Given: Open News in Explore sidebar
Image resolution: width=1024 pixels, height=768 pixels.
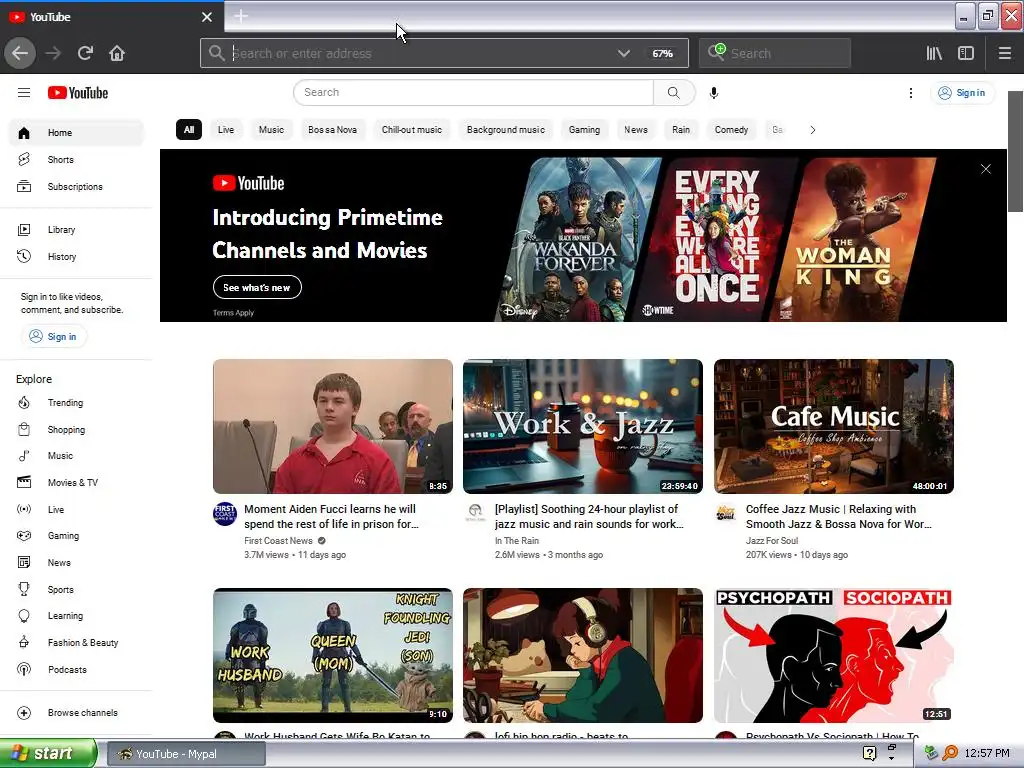Looking at the screenshot, I should click(76, 562).
